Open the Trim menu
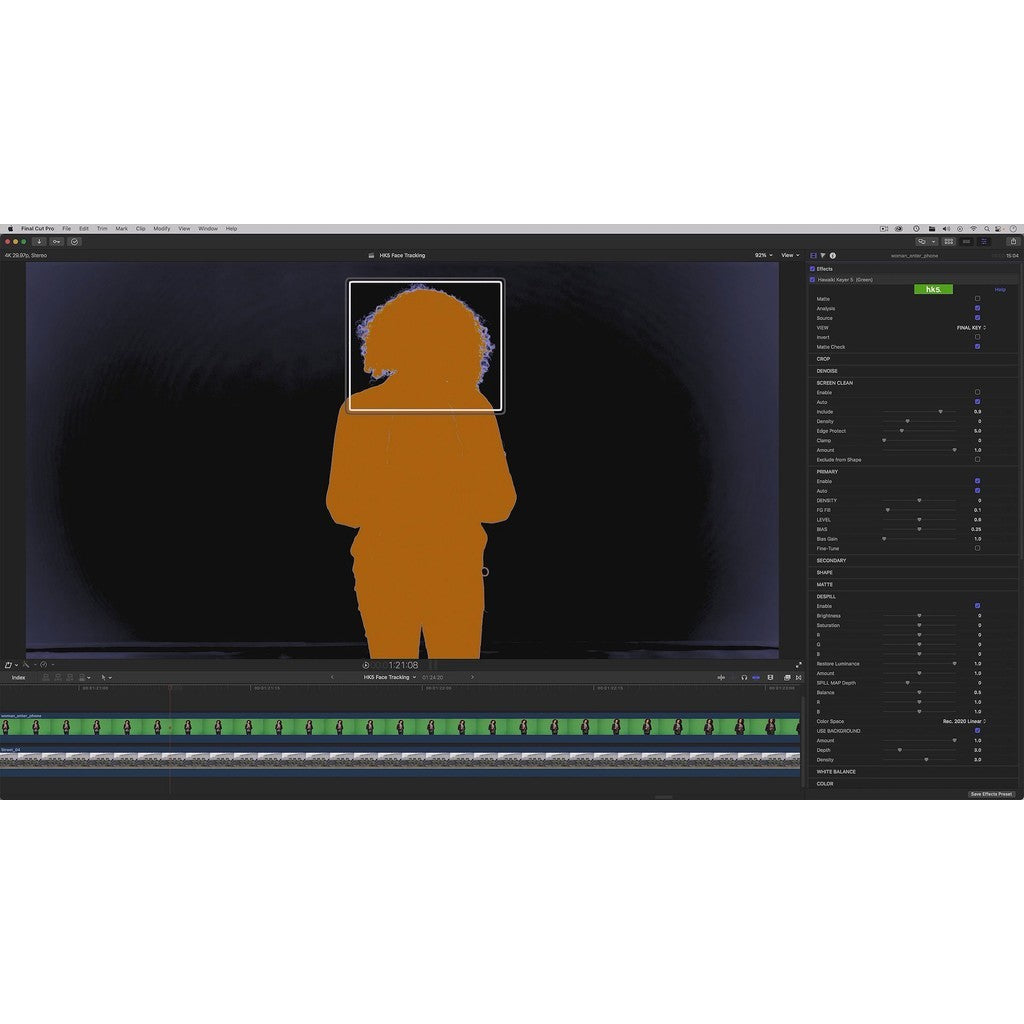1024x1024 pixels. pos(102,229)
